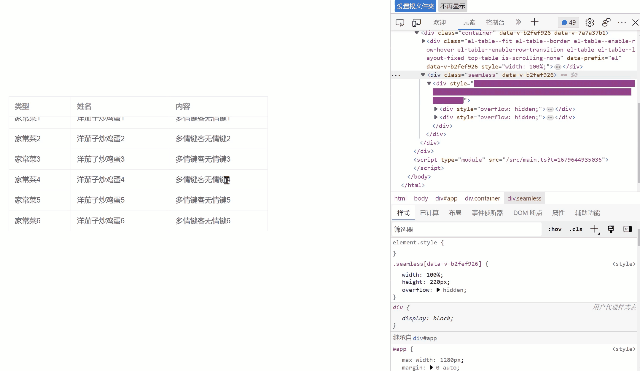
Task: Expand the overflow: hidden shorthand triangle
Action: pyautogui.click(x=438, y=290)
